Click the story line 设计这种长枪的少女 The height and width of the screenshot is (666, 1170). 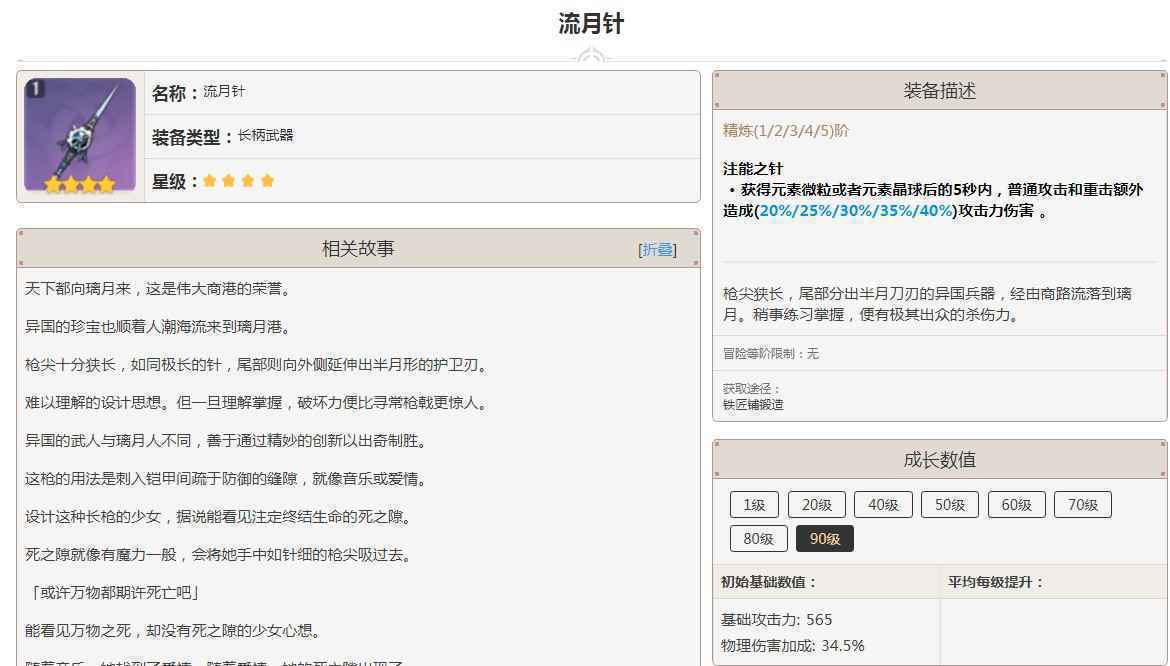coord(219,517)
